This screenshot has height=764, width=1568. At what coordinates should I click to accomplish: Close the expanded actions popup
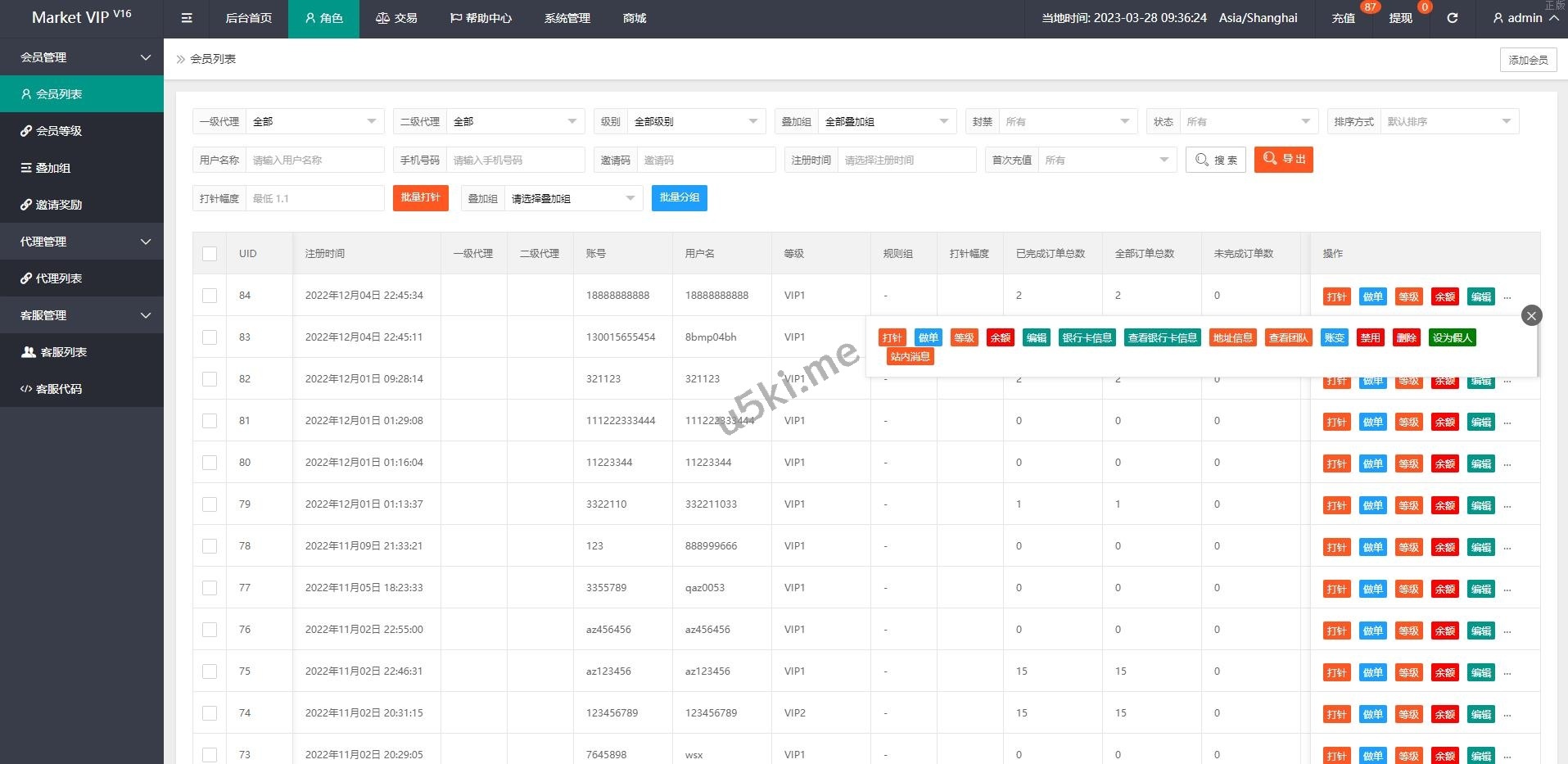(x=1531, y=315)
